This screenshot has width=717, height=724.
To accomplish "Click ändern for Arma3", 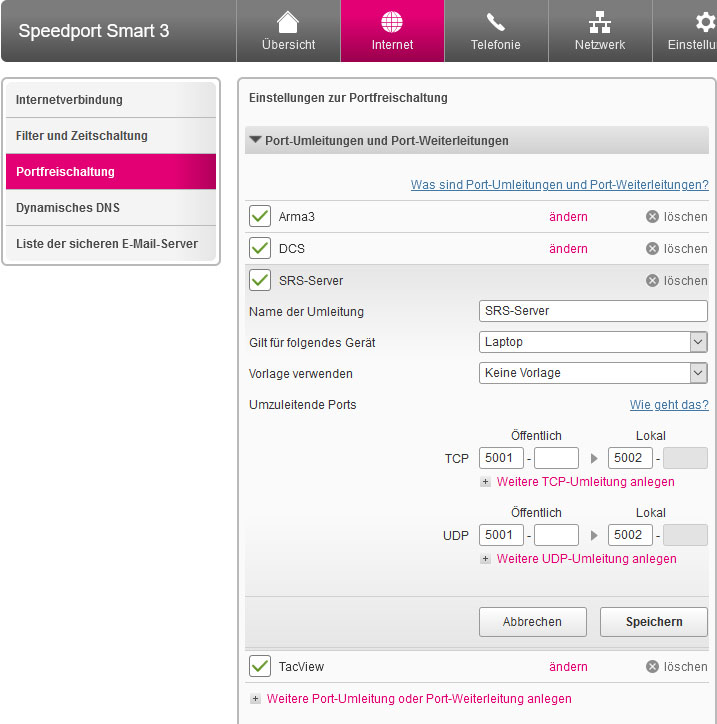I will point(568,217).
